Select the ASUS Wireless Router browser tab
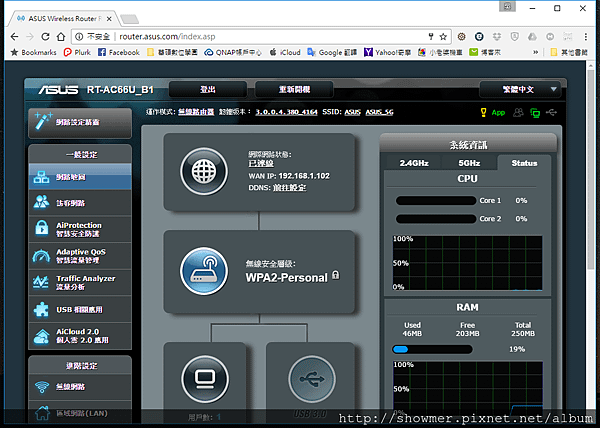Screen dimensions: 600x428 point(63,18)
